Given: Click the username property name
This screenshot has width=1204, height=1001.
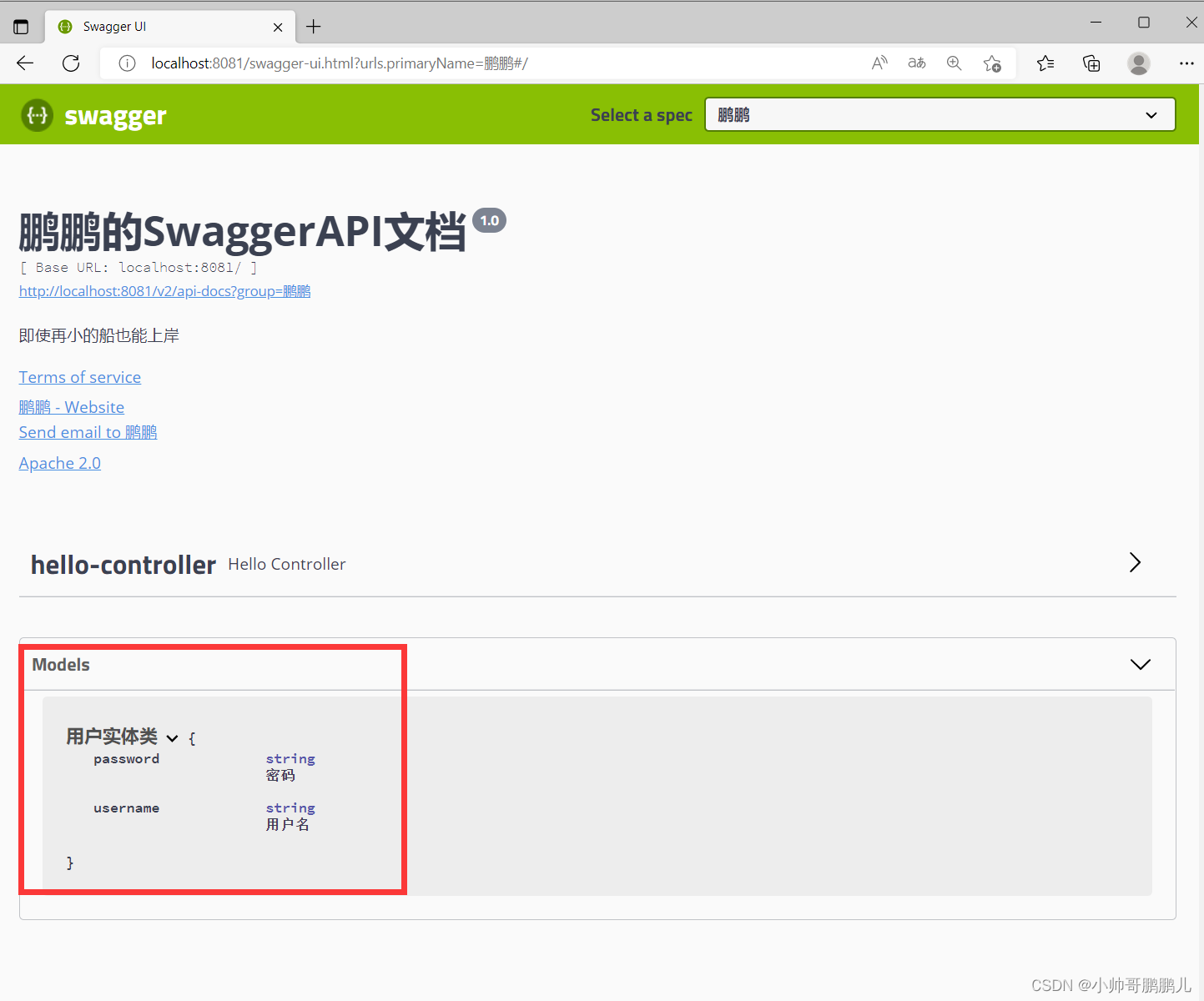Looking at the screenshot, I should click(x=126, y=808).
